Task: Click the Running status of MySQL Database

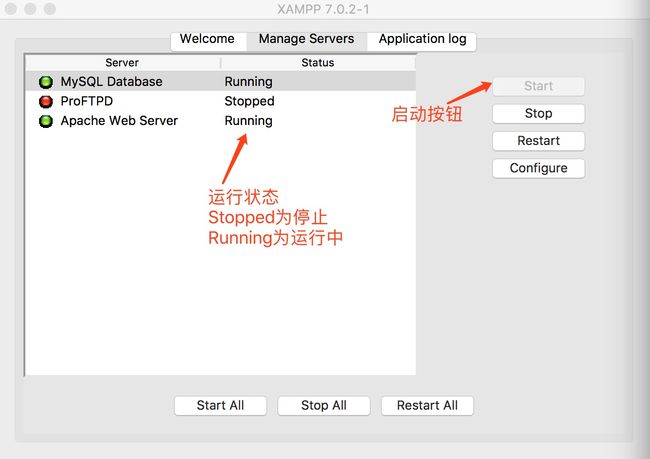Action: (x=248, y=82)
